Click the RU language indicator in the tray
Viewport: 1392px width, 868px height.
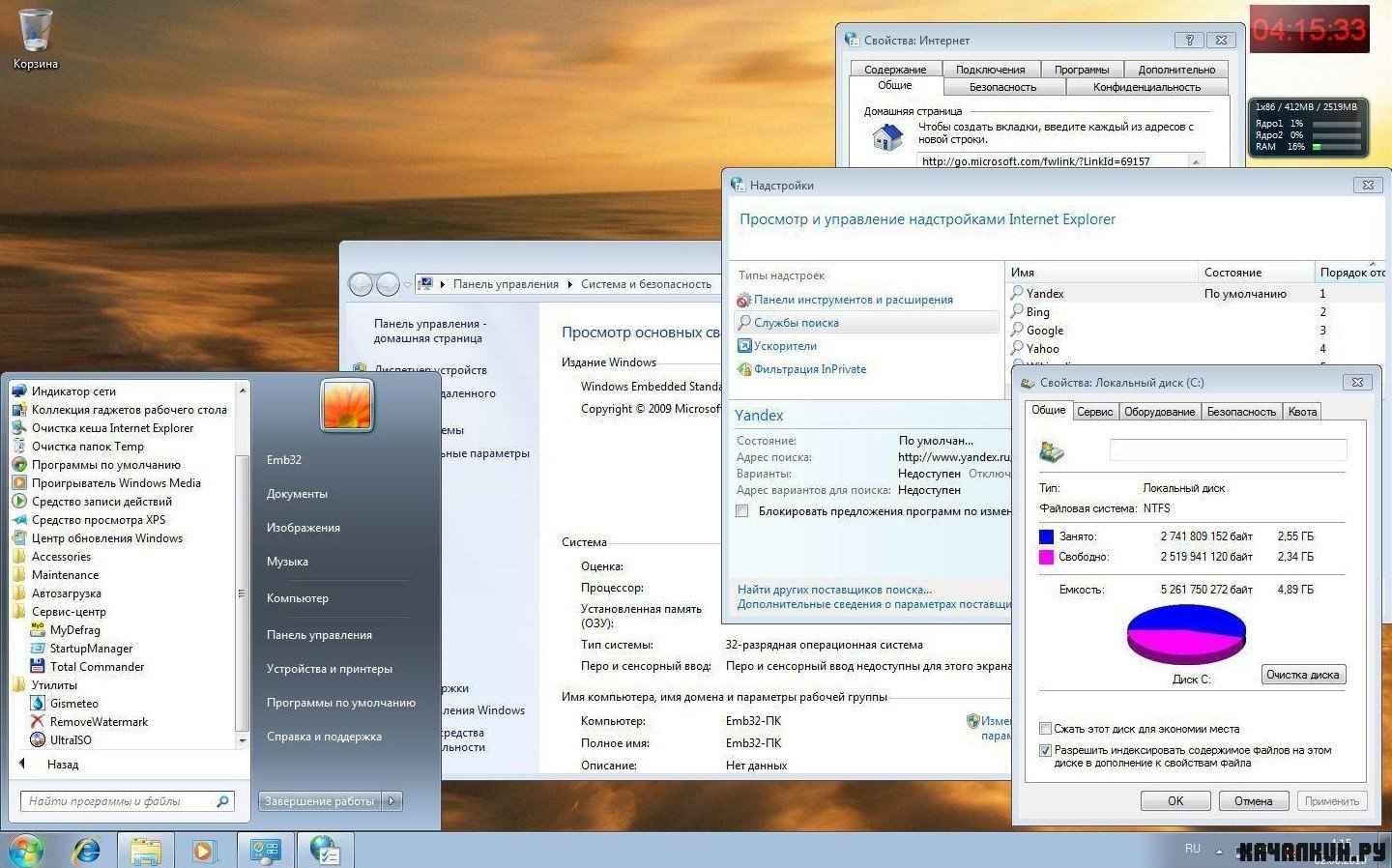coord(1193,849)
